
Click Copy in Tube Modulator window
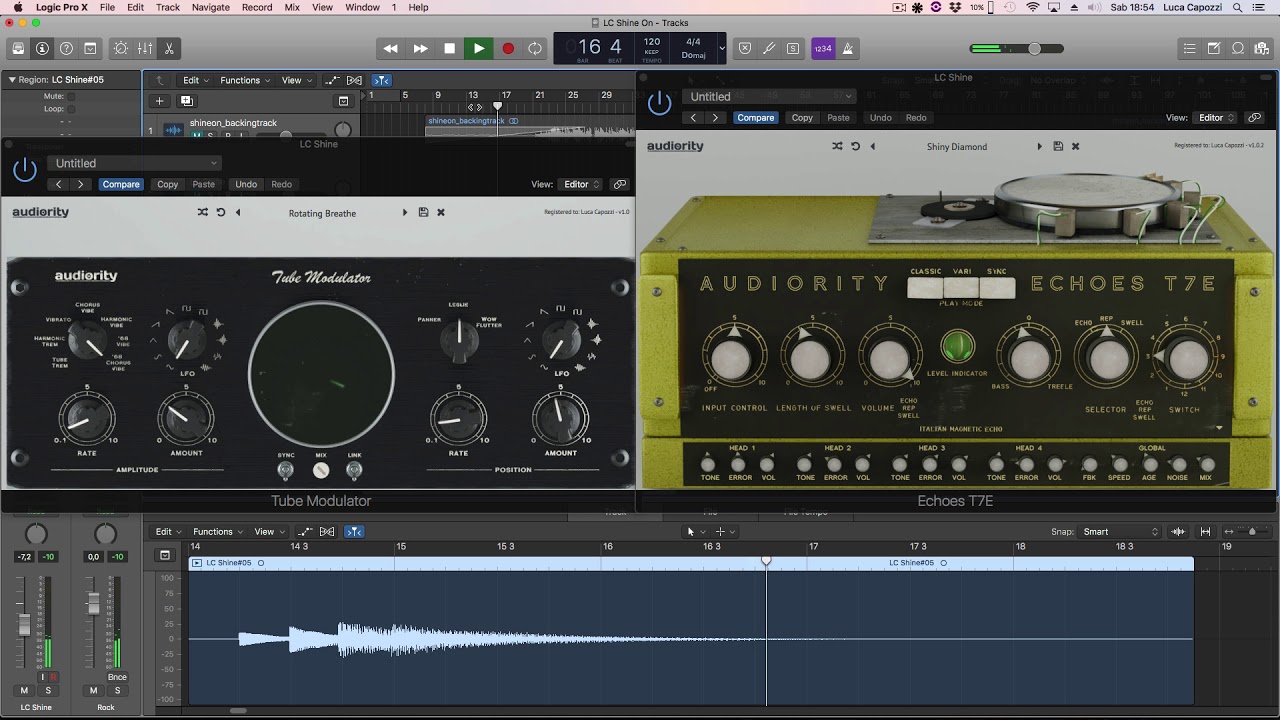click(x=168, y=184)
